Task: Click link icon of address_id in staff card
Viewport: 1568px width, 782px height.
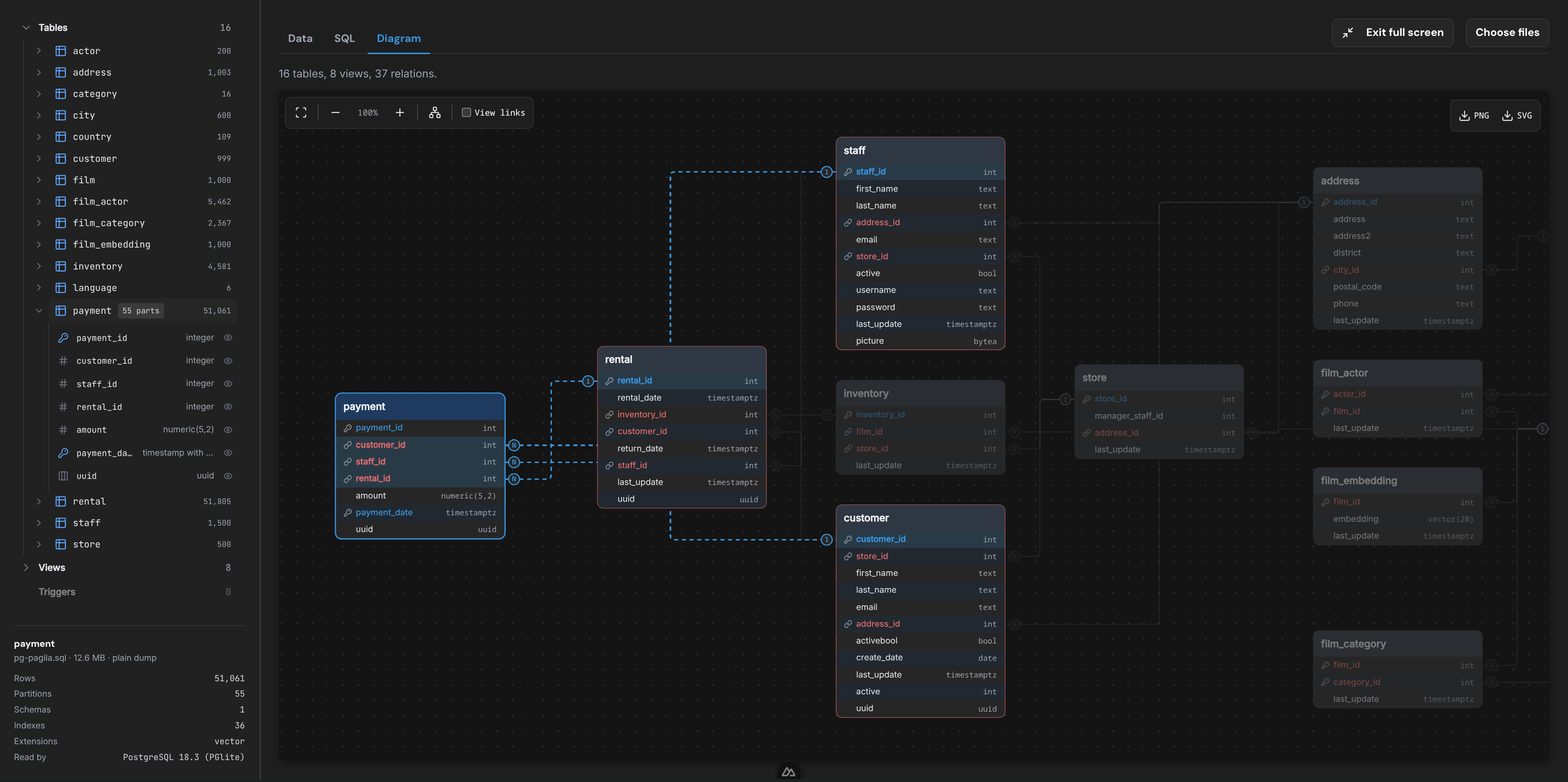Action: (x=848, y=223)
